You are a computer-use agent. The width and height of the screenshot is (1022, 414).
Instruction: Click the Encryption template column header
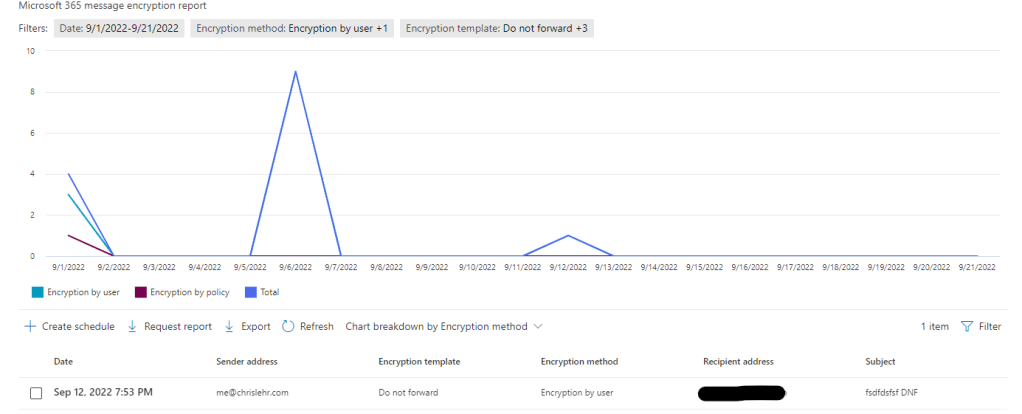click(x=419, y=361)
